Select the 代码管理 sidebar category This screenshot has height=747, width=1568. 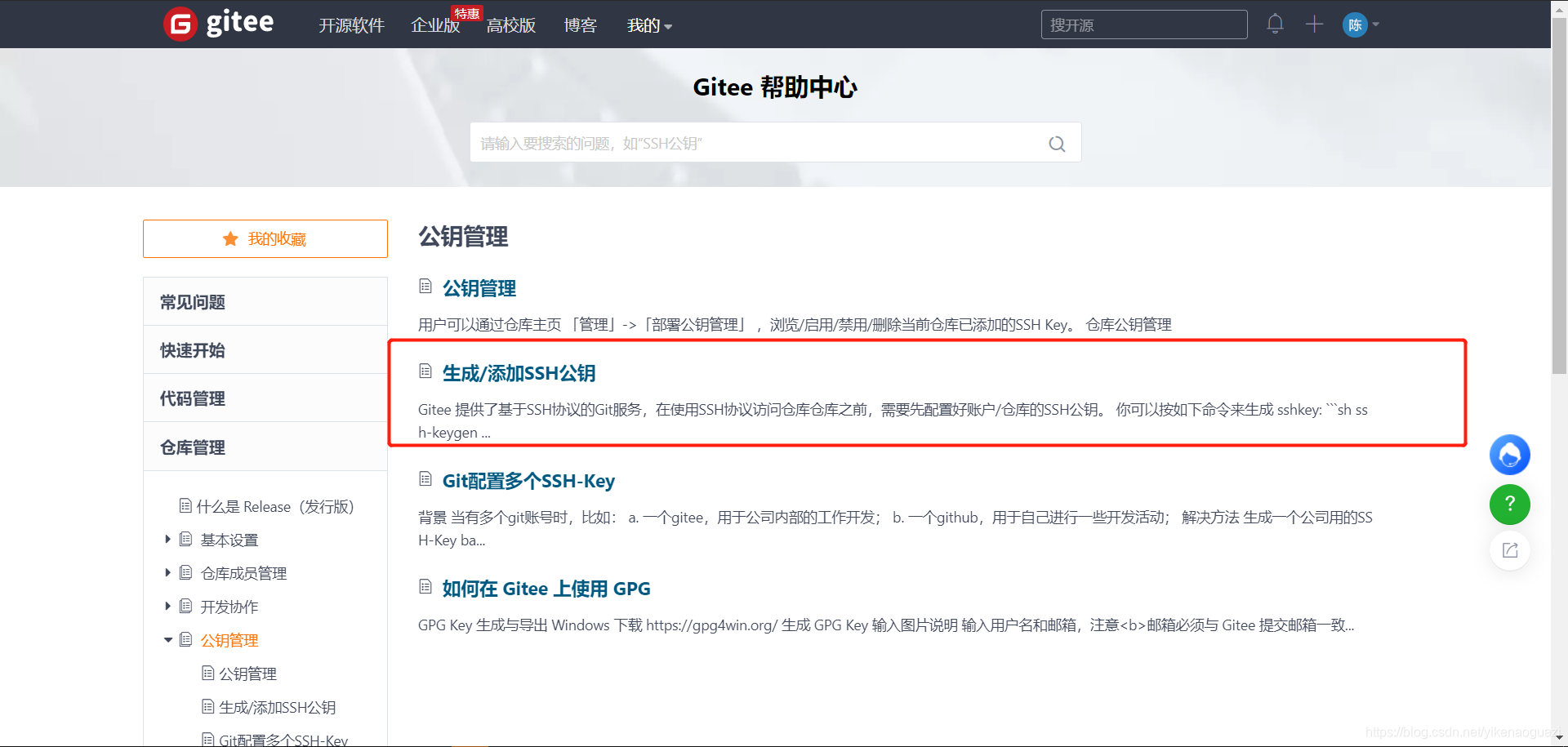[x=265, y=398]
